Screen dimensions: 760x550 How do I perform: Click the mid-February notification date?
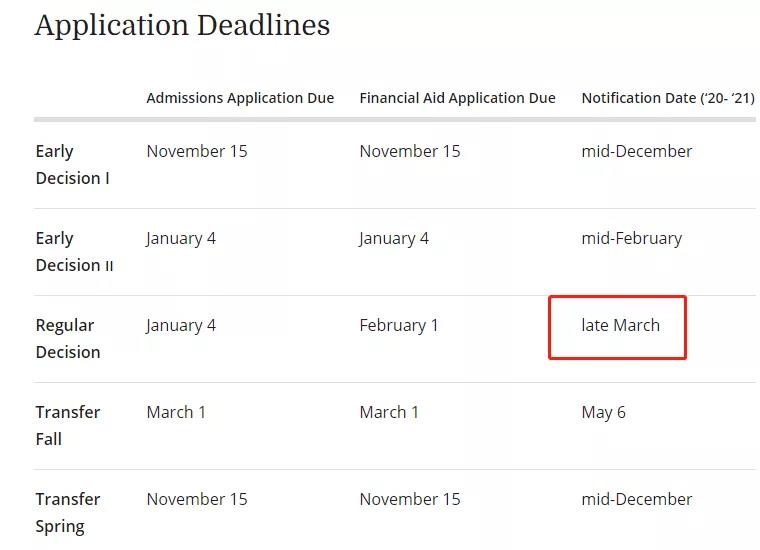[x=631, y=238]
